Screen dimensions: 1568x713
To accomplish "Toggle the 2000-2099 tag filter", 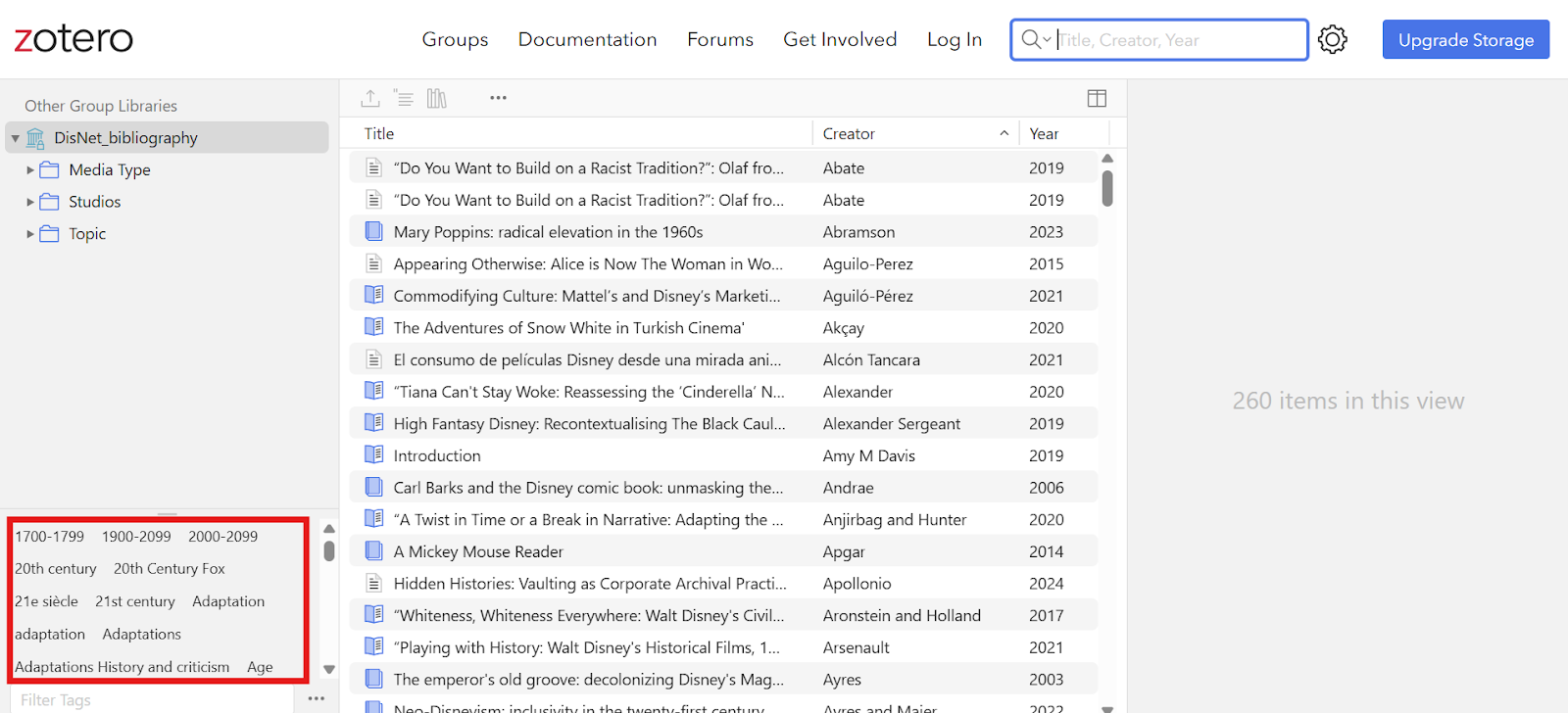I will 222,537.
